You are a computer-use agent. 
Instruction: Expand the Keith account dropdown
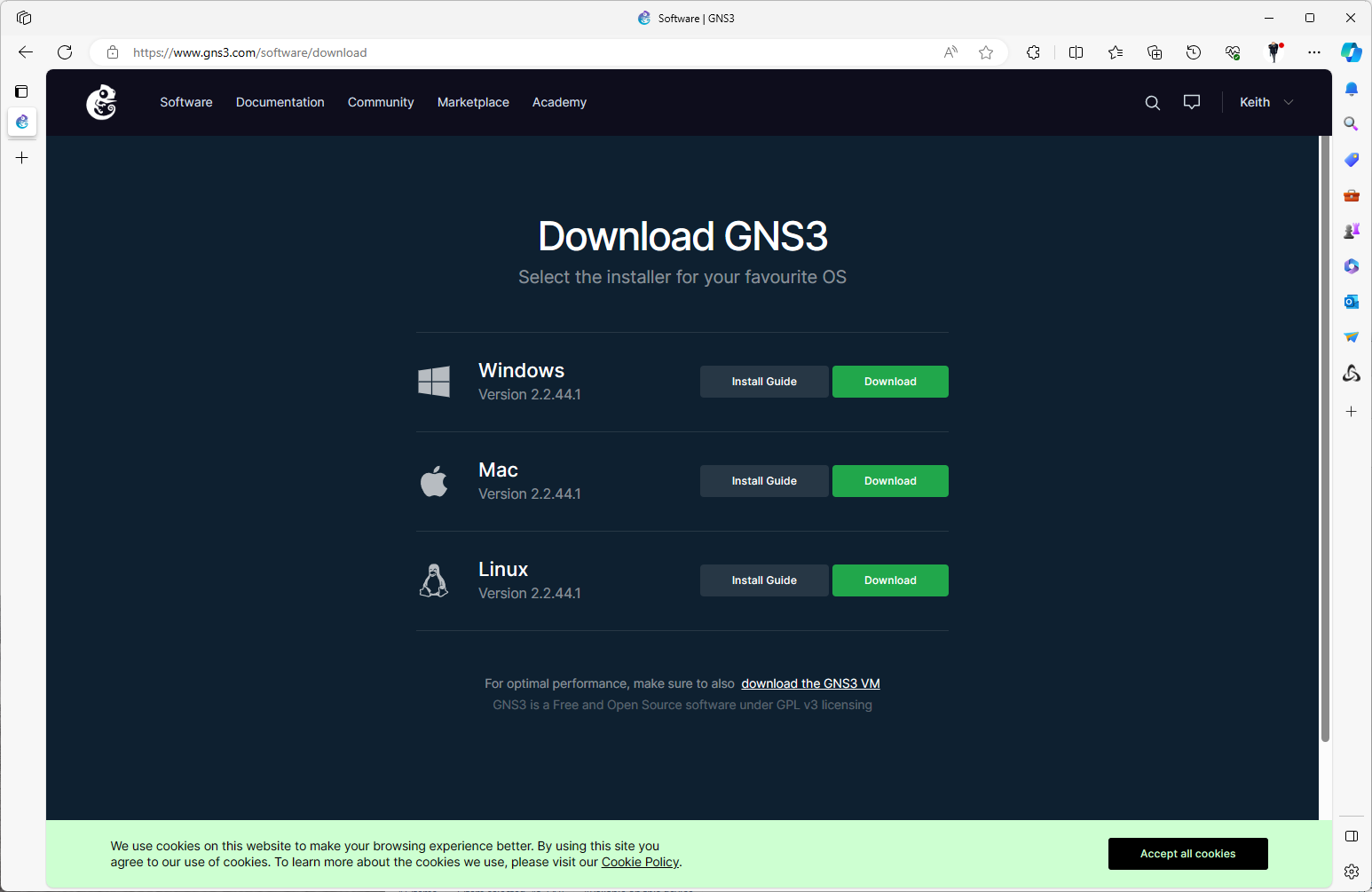pyautogui.click(x=1266, y=102)
